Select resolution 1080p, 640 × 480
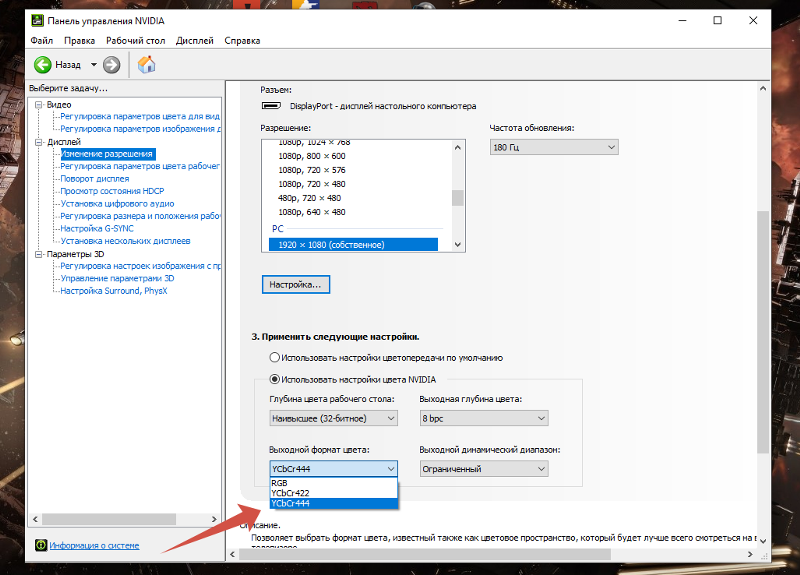 coord(312,212)
